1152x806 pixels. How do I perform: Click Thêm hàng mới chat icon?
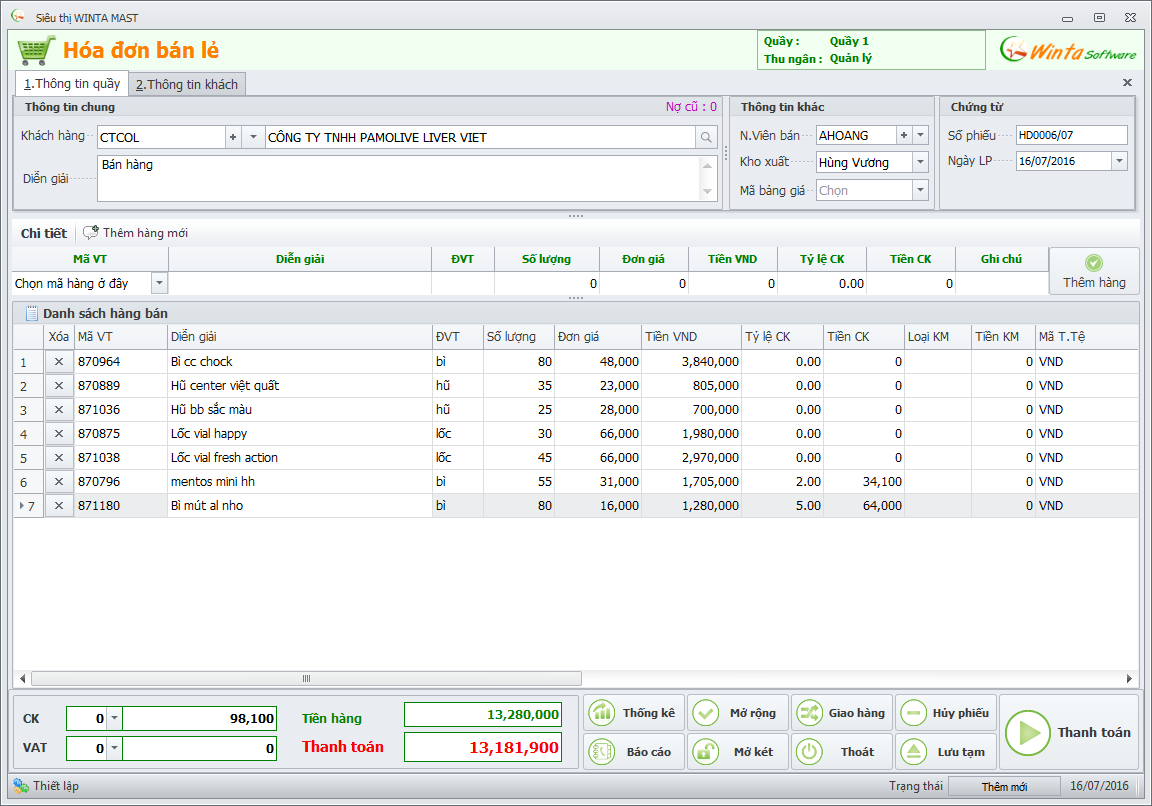(91, 233)
